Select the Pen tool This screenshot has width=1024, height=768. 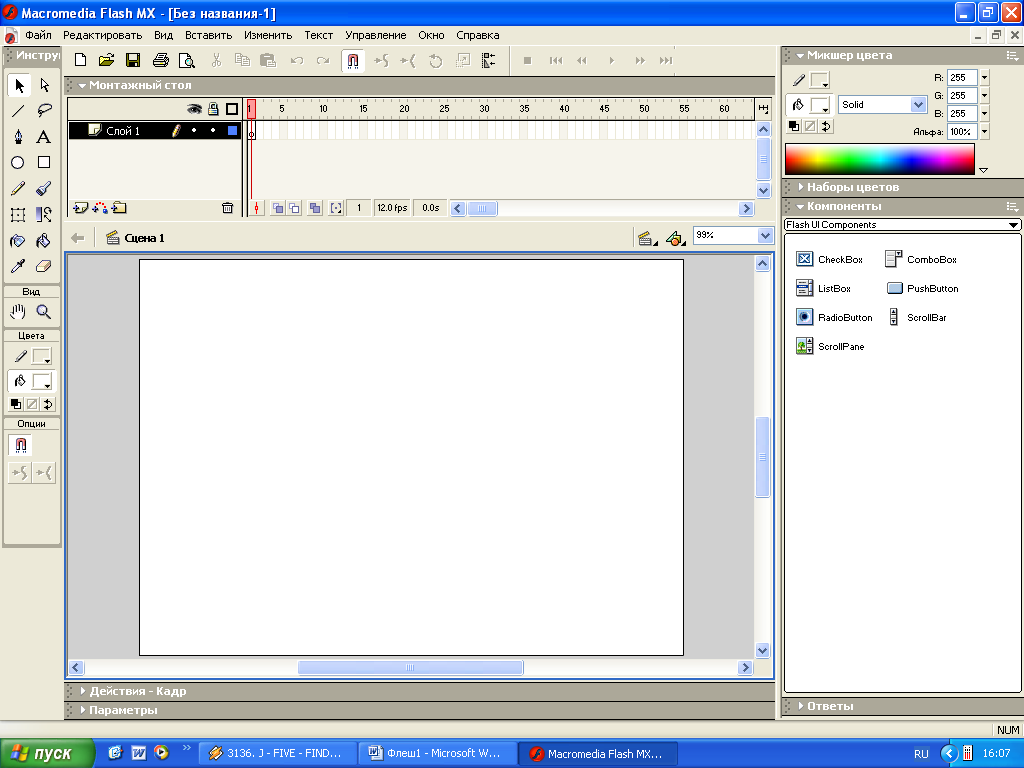click(18, 136)
